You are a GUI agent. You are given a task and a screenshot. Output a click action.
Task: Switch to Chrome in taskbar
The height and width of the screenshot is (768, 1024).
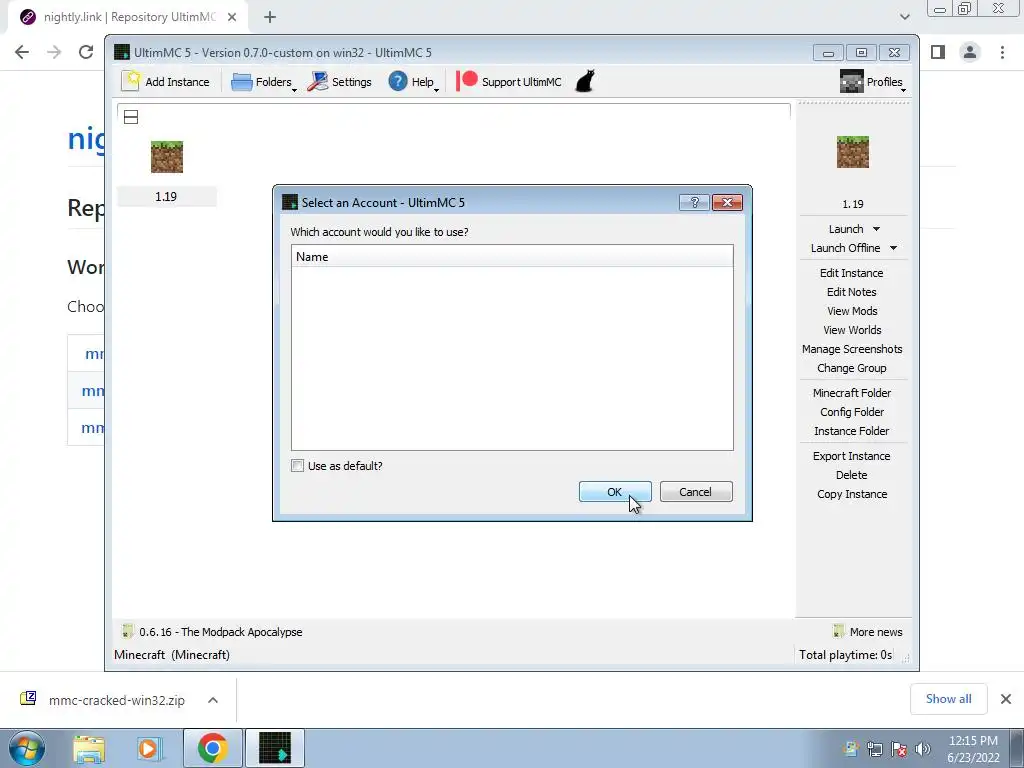212,748
